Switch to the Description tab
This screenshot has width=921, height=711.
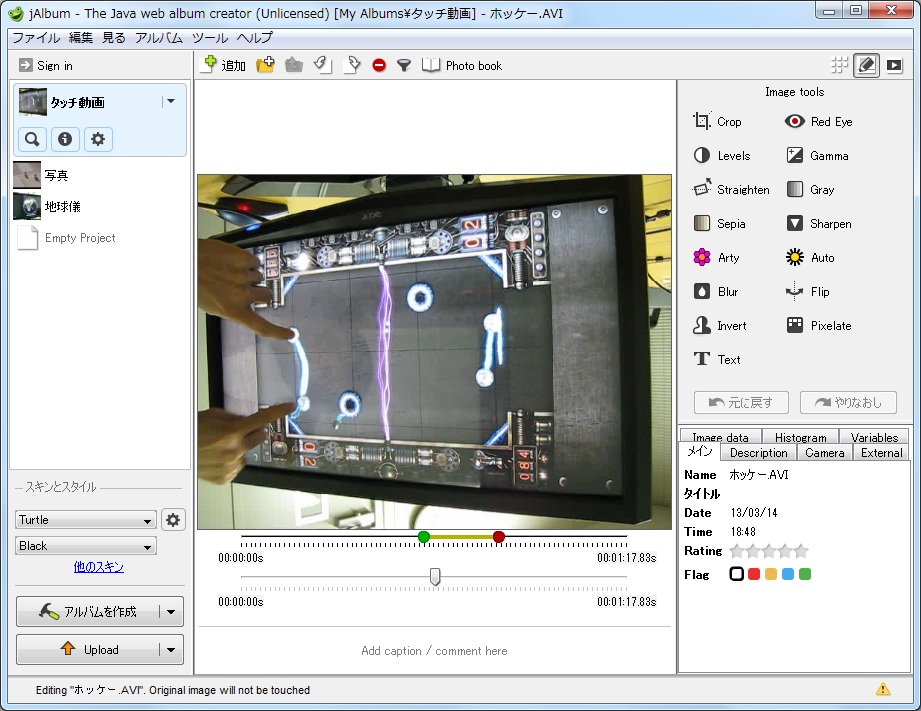point(758,452)
